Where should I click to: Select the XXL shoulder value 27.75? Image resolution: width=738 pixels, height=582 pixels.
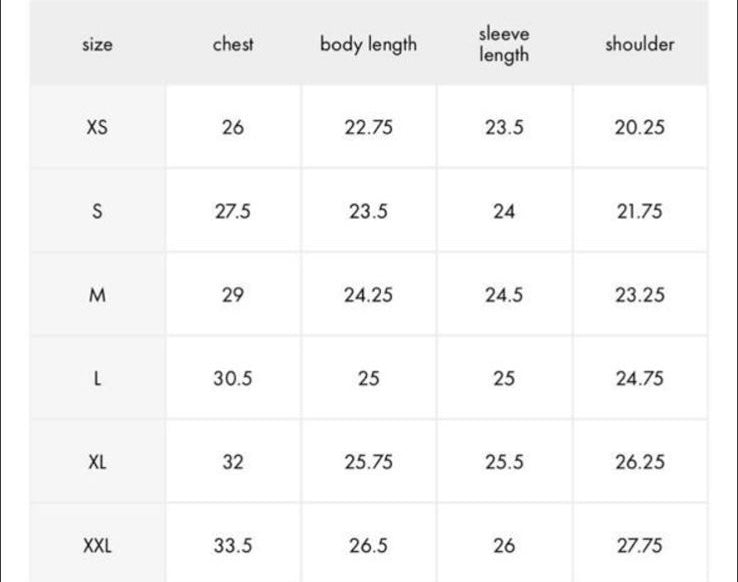click(x=640, y=546)
